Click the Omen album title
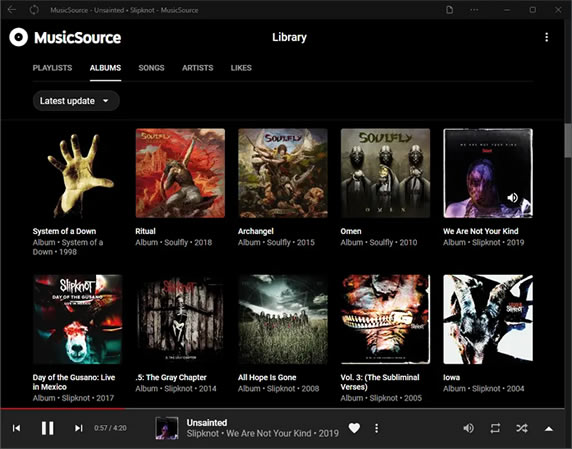 (351, 231)
